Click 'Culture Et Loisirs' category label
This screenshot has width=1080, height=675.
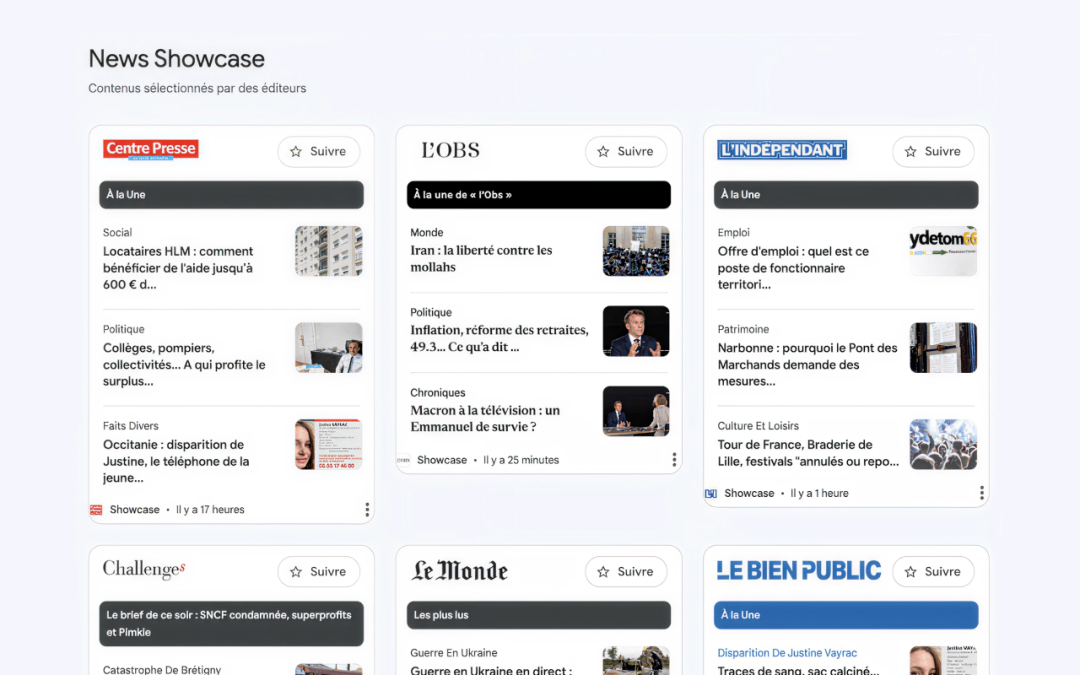[758, 426]
